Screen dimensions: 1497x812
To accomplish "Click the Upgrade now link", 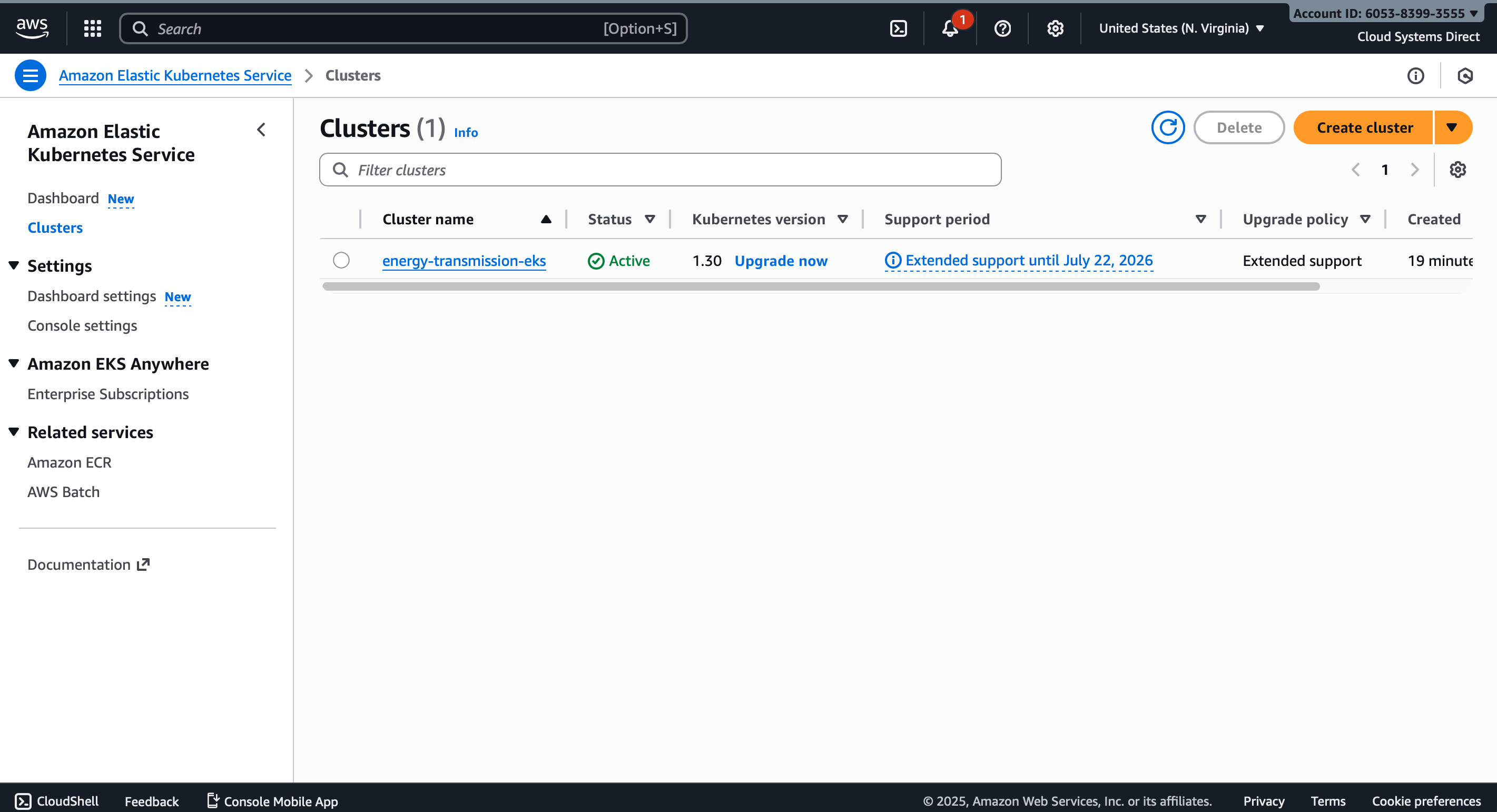I will tap(781, 261).
